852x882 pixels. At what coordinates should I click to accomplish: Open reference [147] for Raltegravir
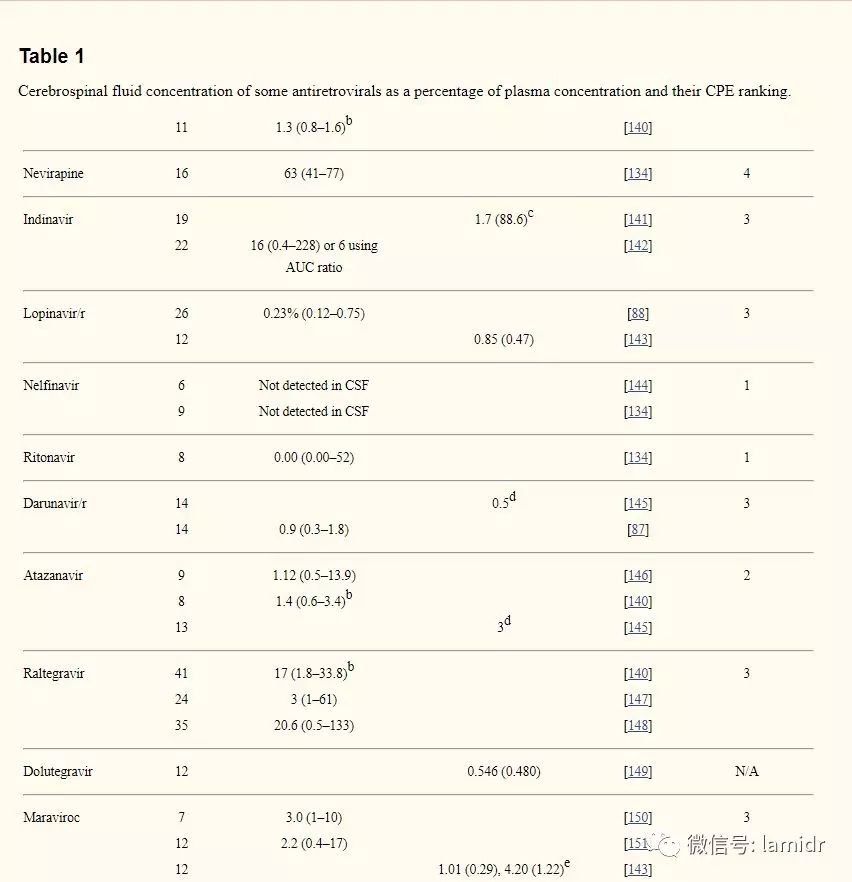coord(638,700)
